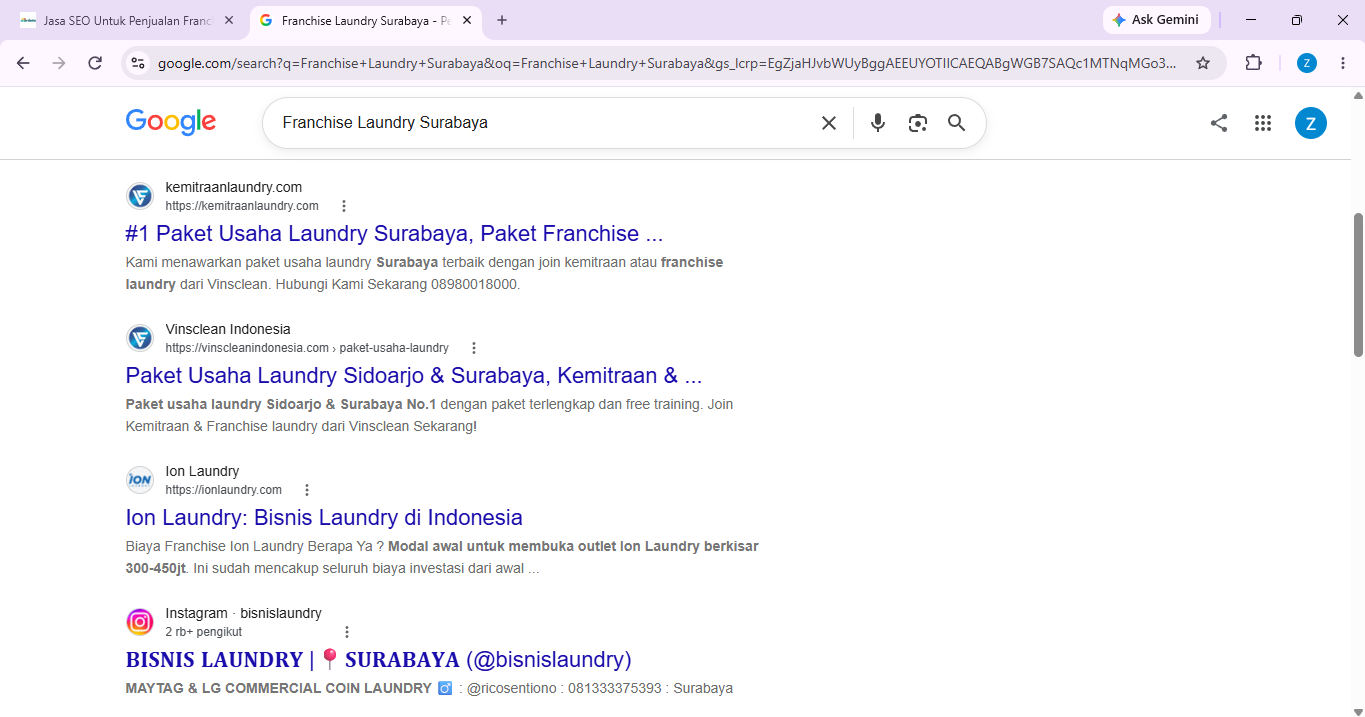Restore down the Chrome window
This screenshot has height=717, width=1365.
(1297, 20)
